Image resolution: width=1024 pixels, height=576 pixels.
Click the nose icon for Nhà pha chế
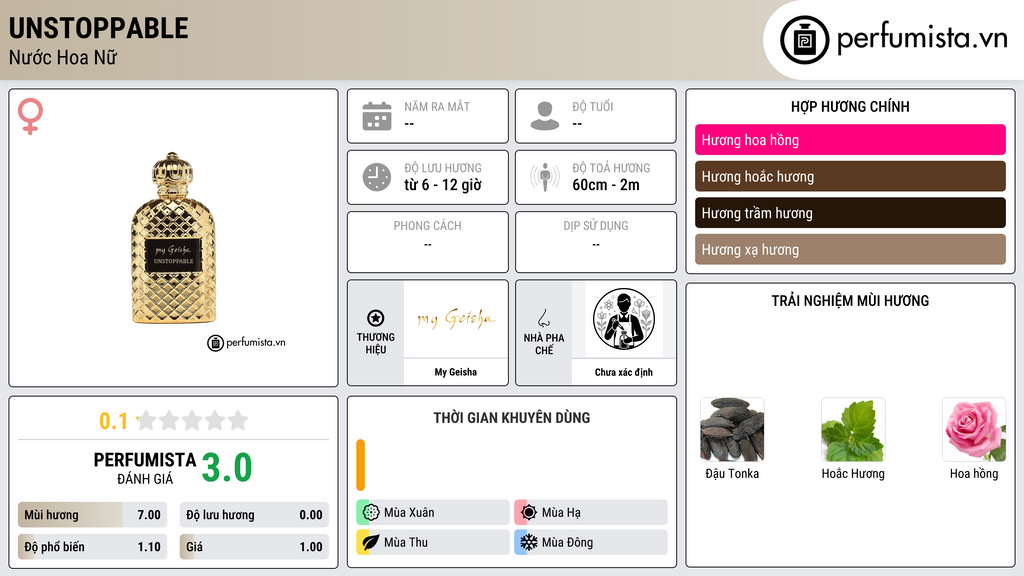(543, 318)
